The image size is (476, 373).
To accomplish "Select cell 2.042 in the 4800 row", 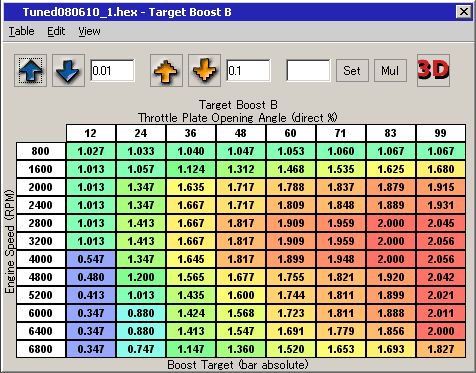I will (x=441, y=277).
